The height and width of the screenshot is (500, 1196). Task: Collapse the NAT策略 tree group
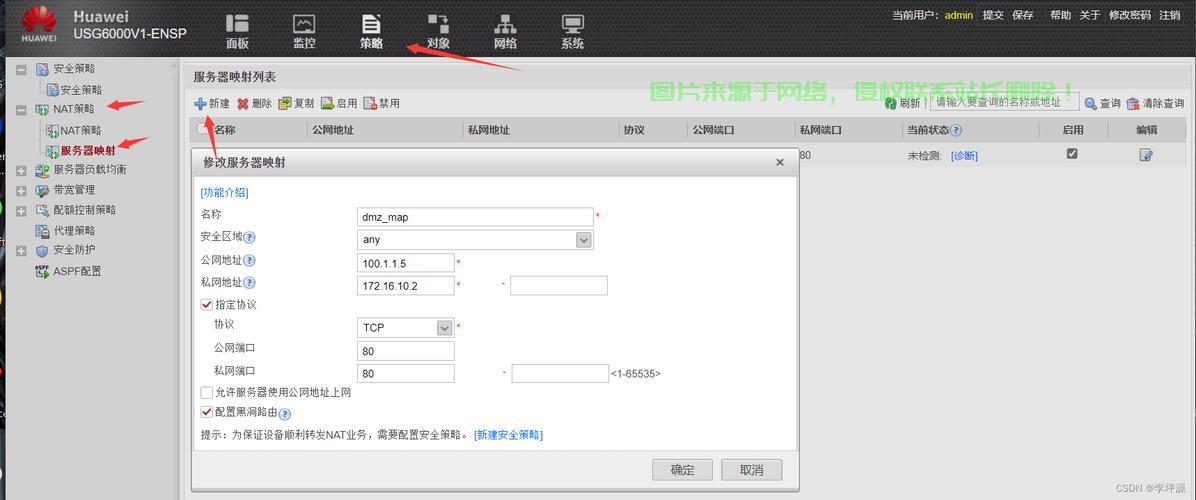pos(21,111)
